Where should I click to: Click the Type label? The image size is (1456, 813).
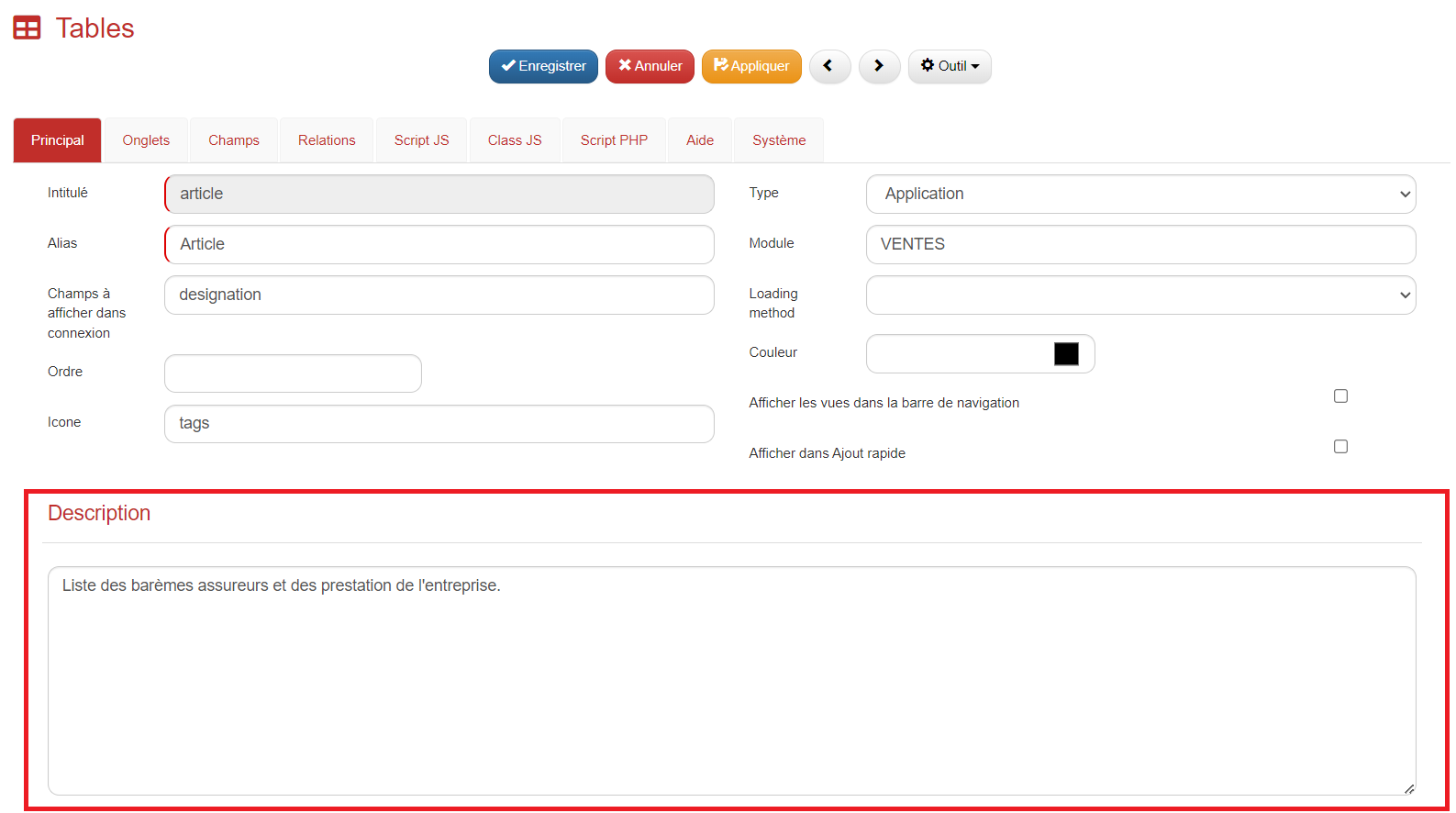[x=763, y=193]
